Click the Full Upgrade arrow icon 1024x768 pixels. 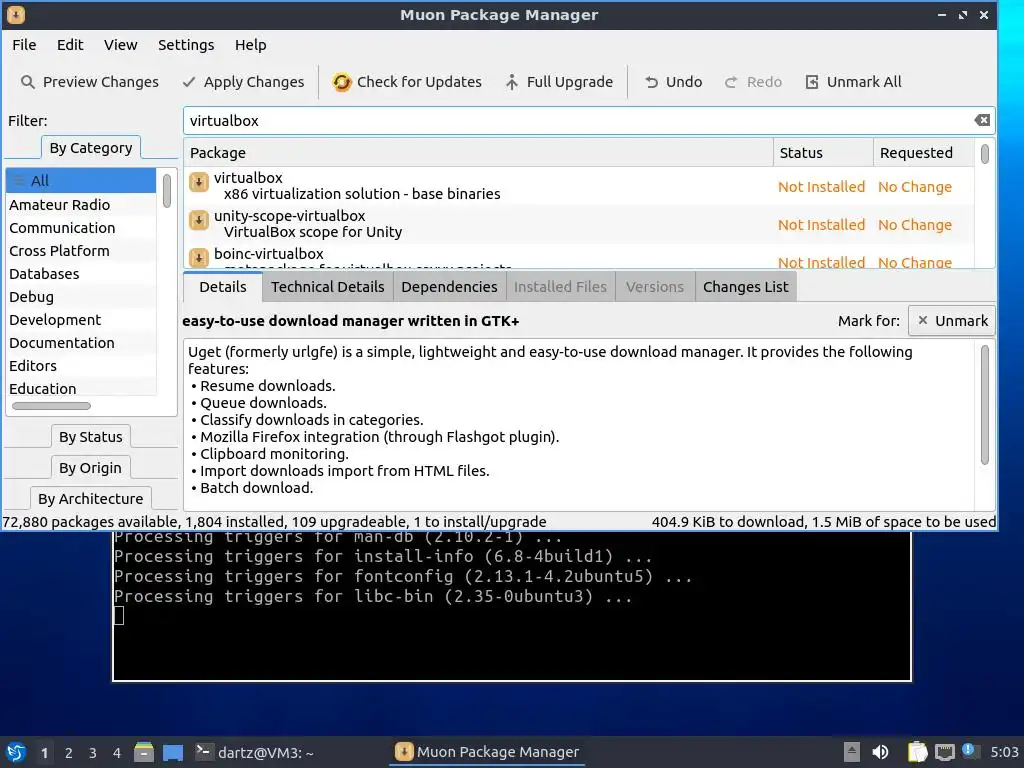click(x=512, y=82)
